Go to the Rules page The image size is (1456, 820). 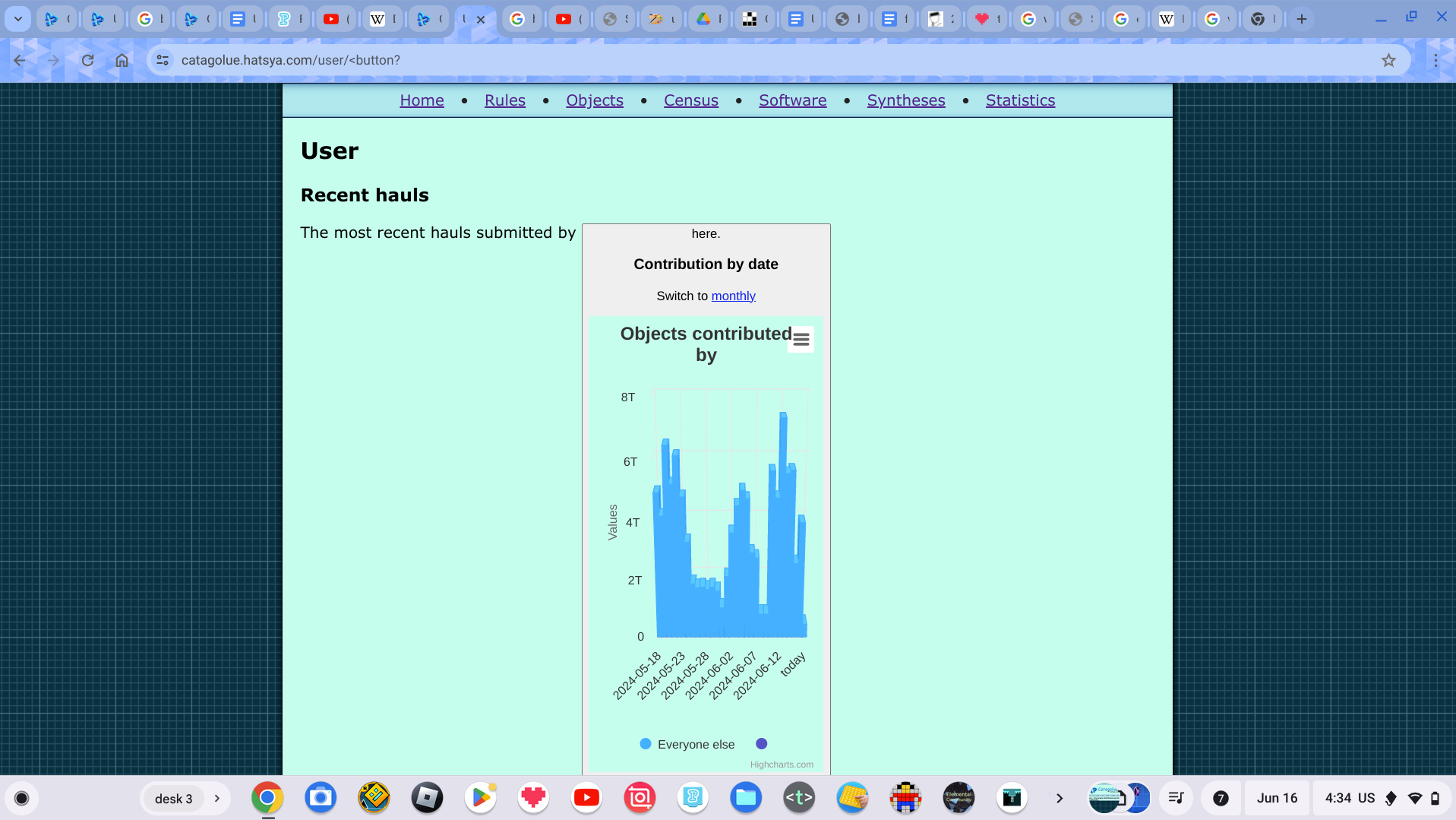(x=505, y=100)
